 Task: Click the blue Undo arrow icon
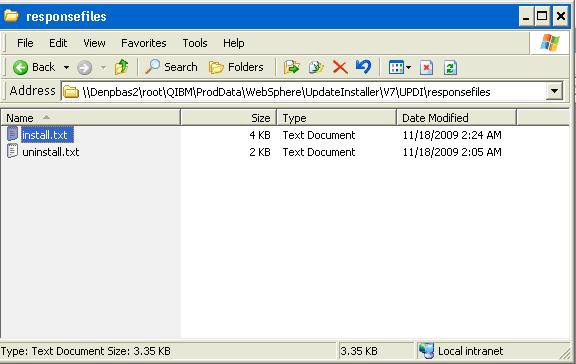tap(364, 67)
